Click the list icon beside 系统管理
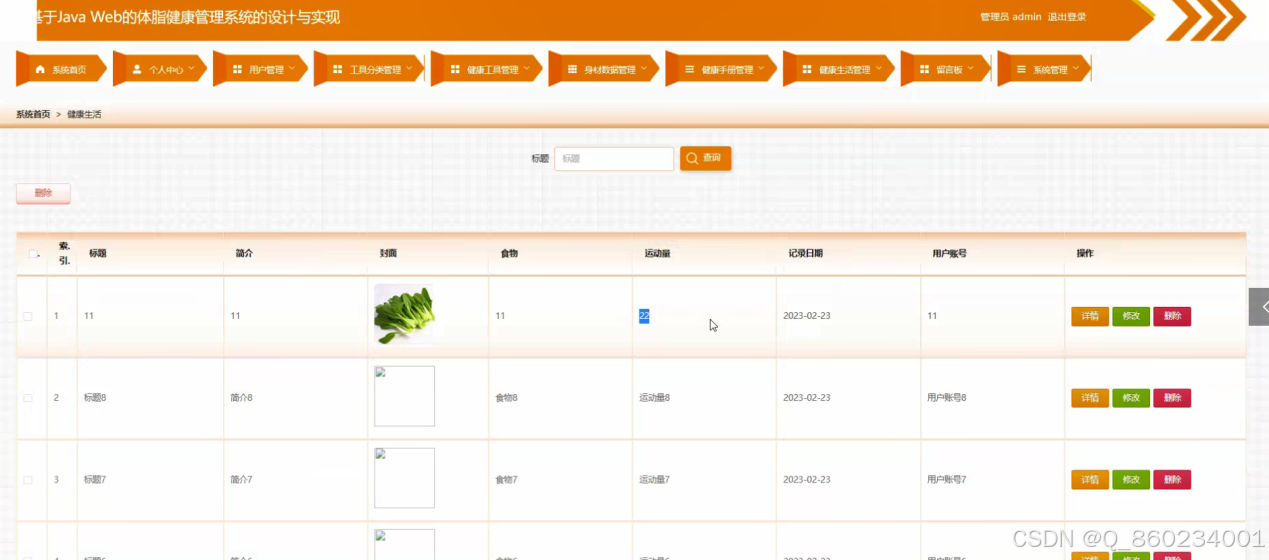 (x=1021, y=70)
